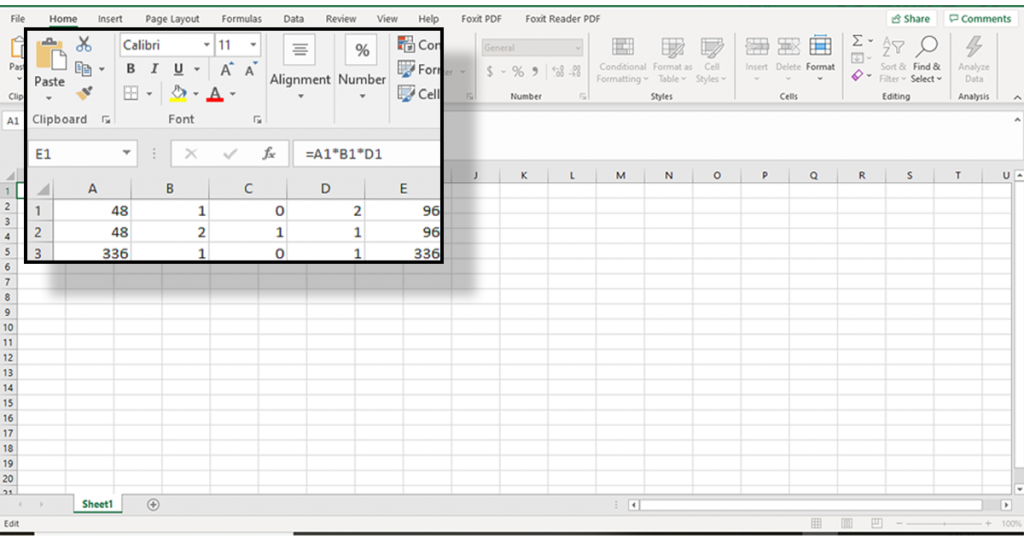The image size is (1024, 538).
Task: Switch to the Data tab
Action: click(293, 19)
